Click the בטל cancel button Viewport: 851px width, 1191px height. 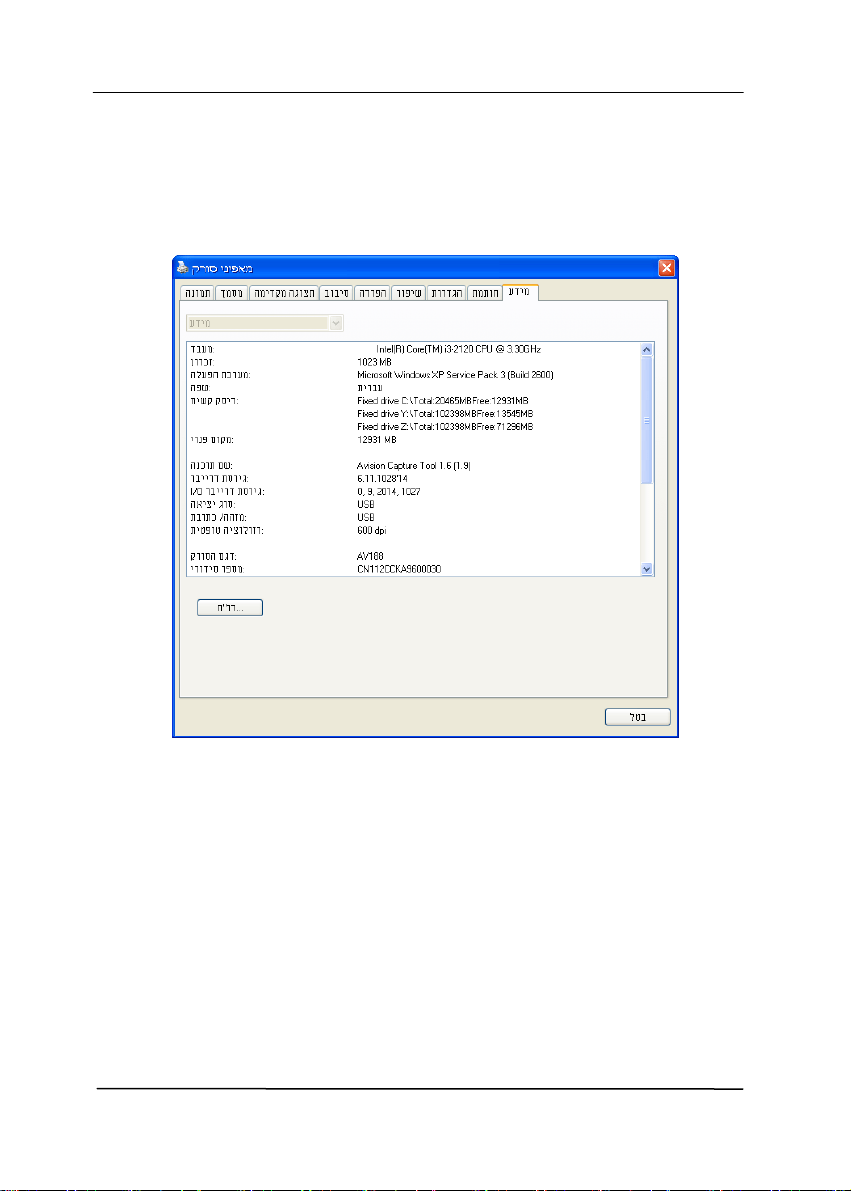pyautogui.click(x=637, y=717)
